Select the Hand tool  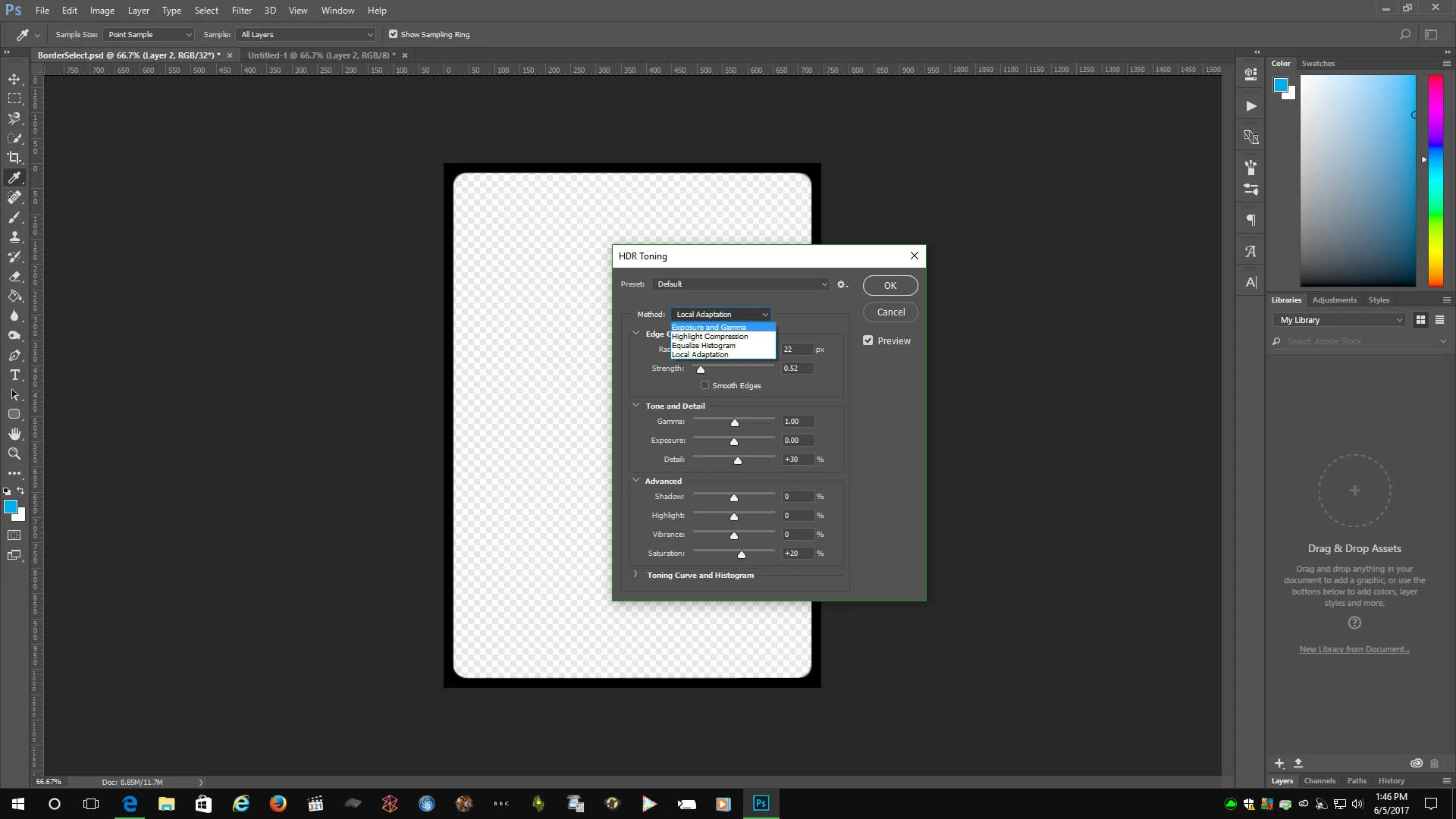click(x=14, y=434)
